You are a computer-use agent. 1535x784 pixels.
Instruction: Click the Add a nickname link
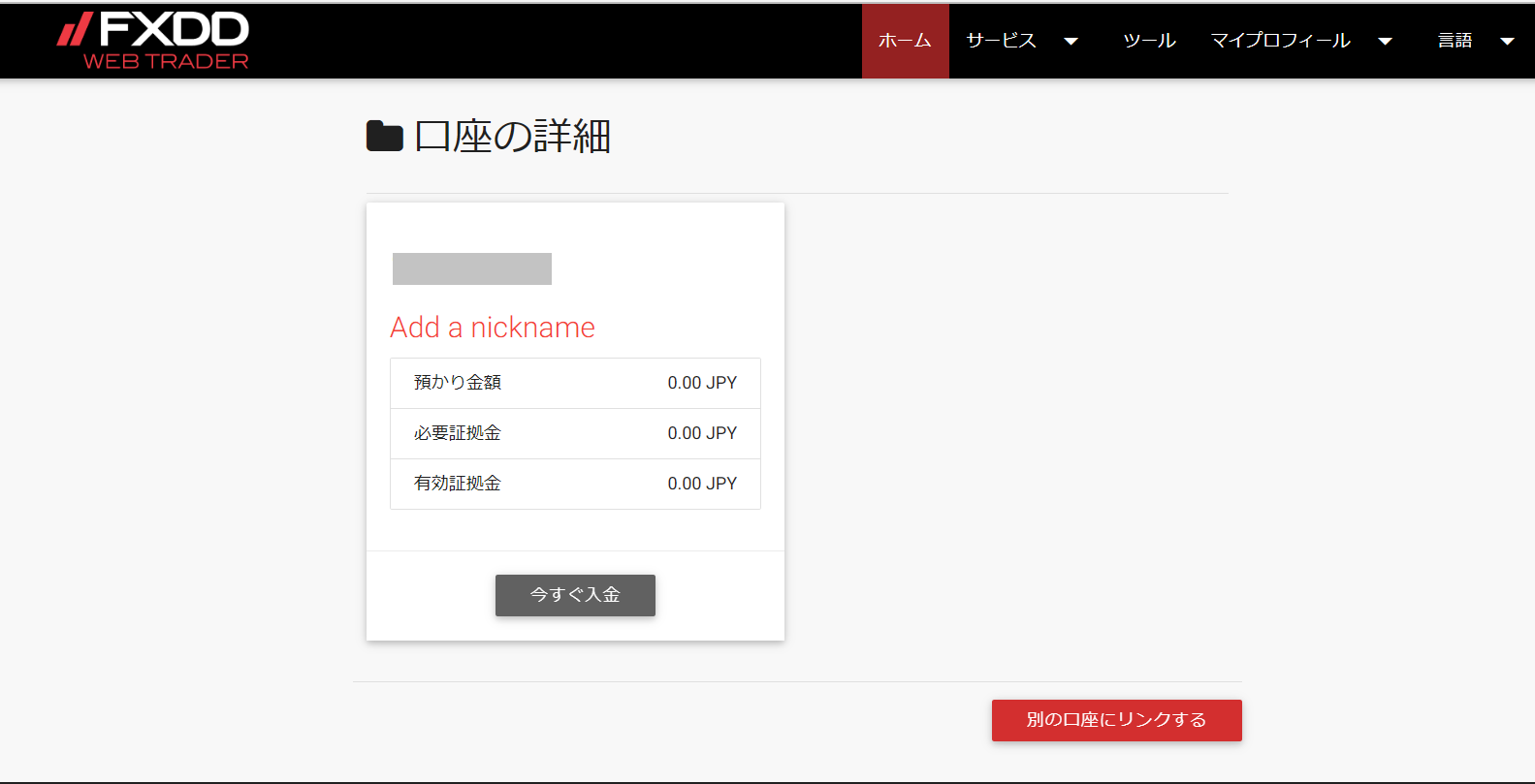coord(493,328)
